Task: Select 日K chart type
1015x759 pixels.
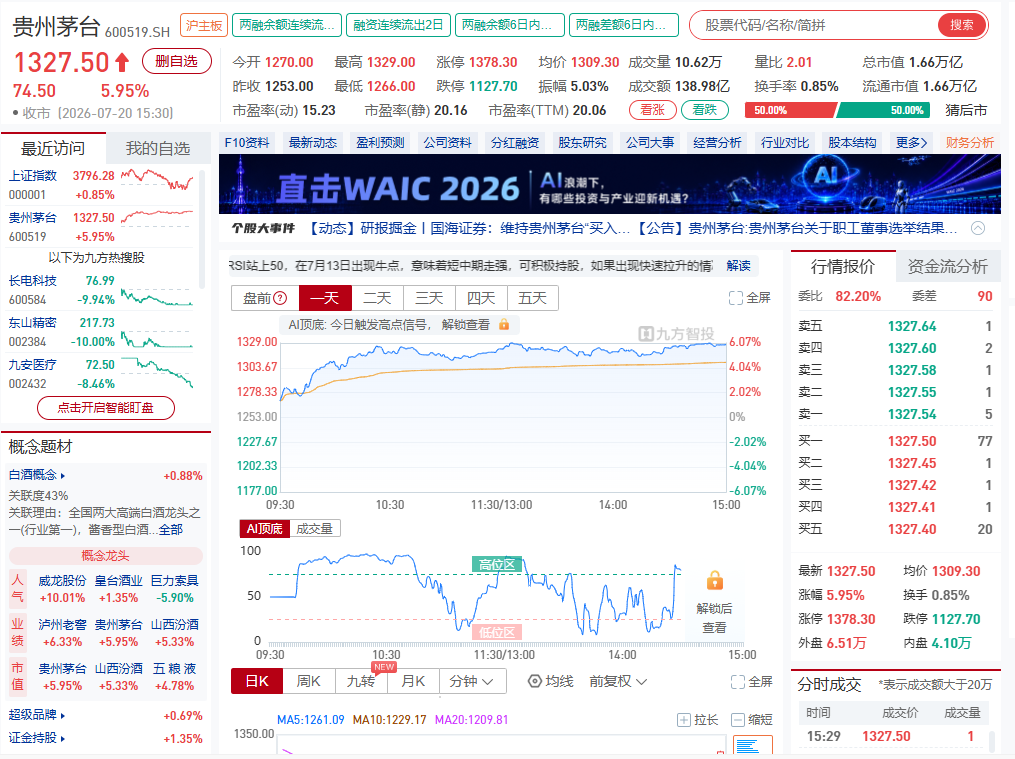Action: click(x=257, y=681)
